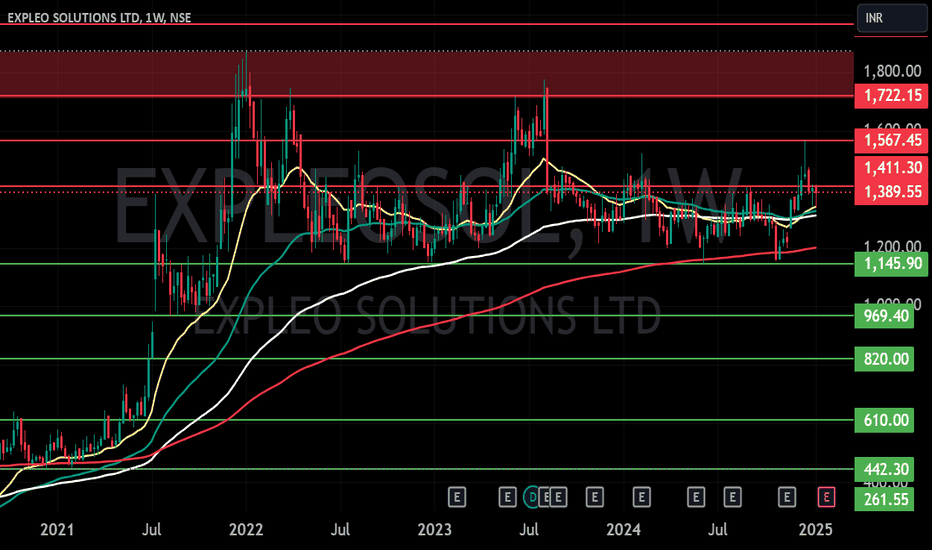Click the E marker just after Jul 2024

(732, 497)
